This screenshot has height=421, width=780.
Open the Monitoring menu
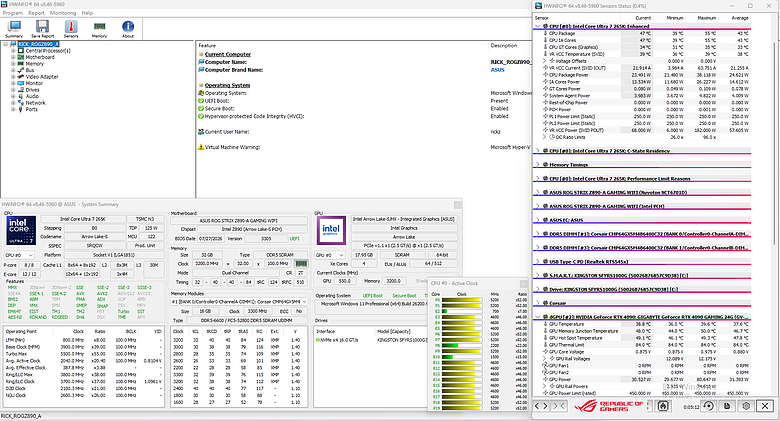click(x=63, y=13)
